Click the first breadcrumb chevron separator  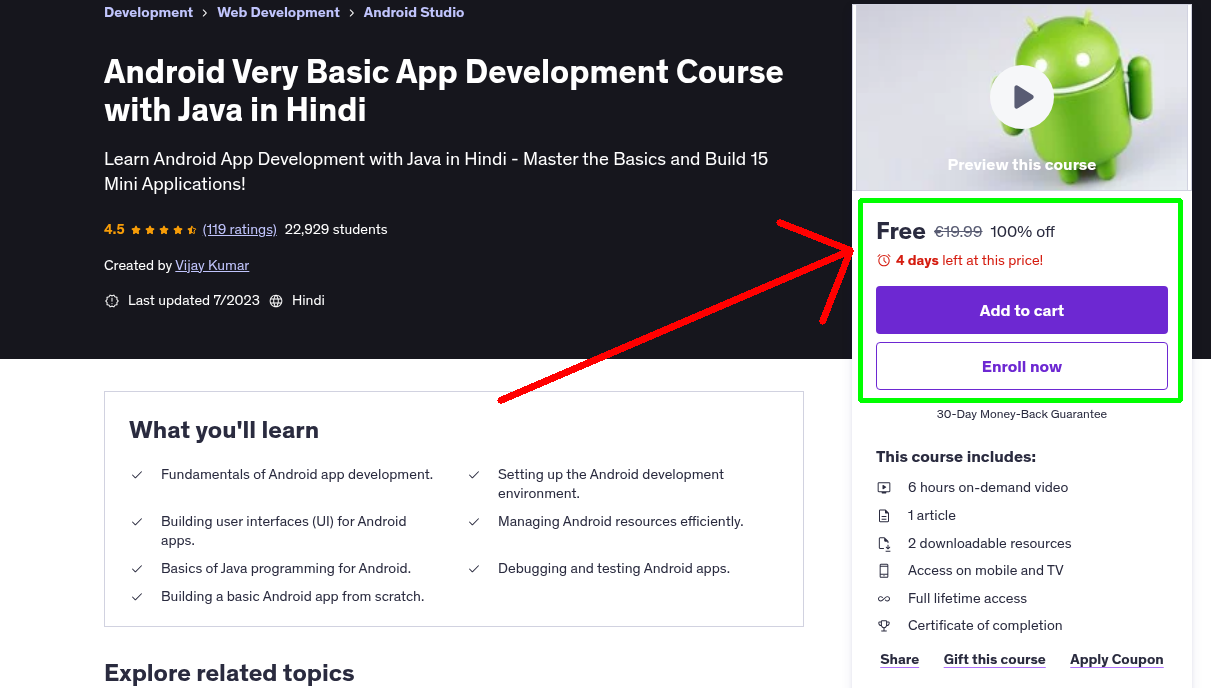point(205,13)
